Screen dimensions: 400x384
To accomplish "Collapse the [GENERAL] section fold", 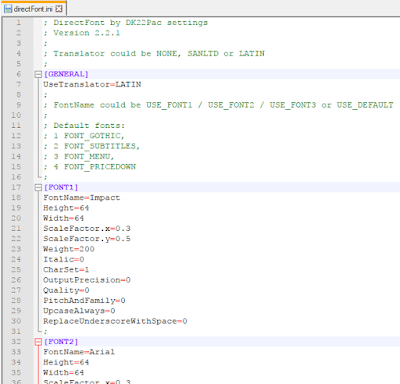I will click(x=38, y=74).
